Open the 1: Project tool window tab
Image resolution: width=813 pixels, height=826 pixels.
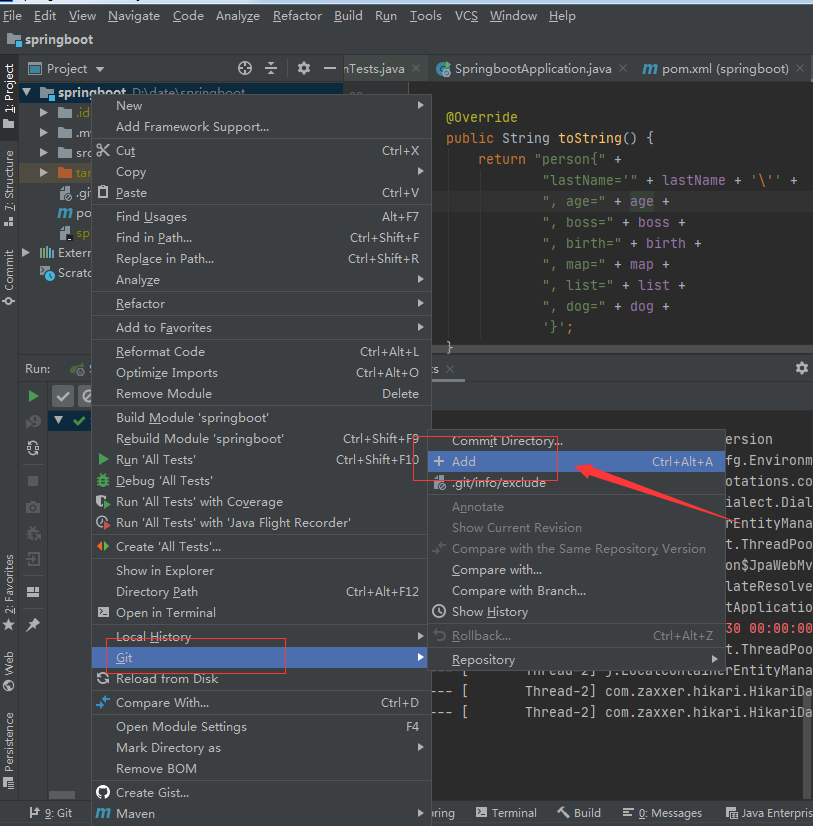(9, 96)
